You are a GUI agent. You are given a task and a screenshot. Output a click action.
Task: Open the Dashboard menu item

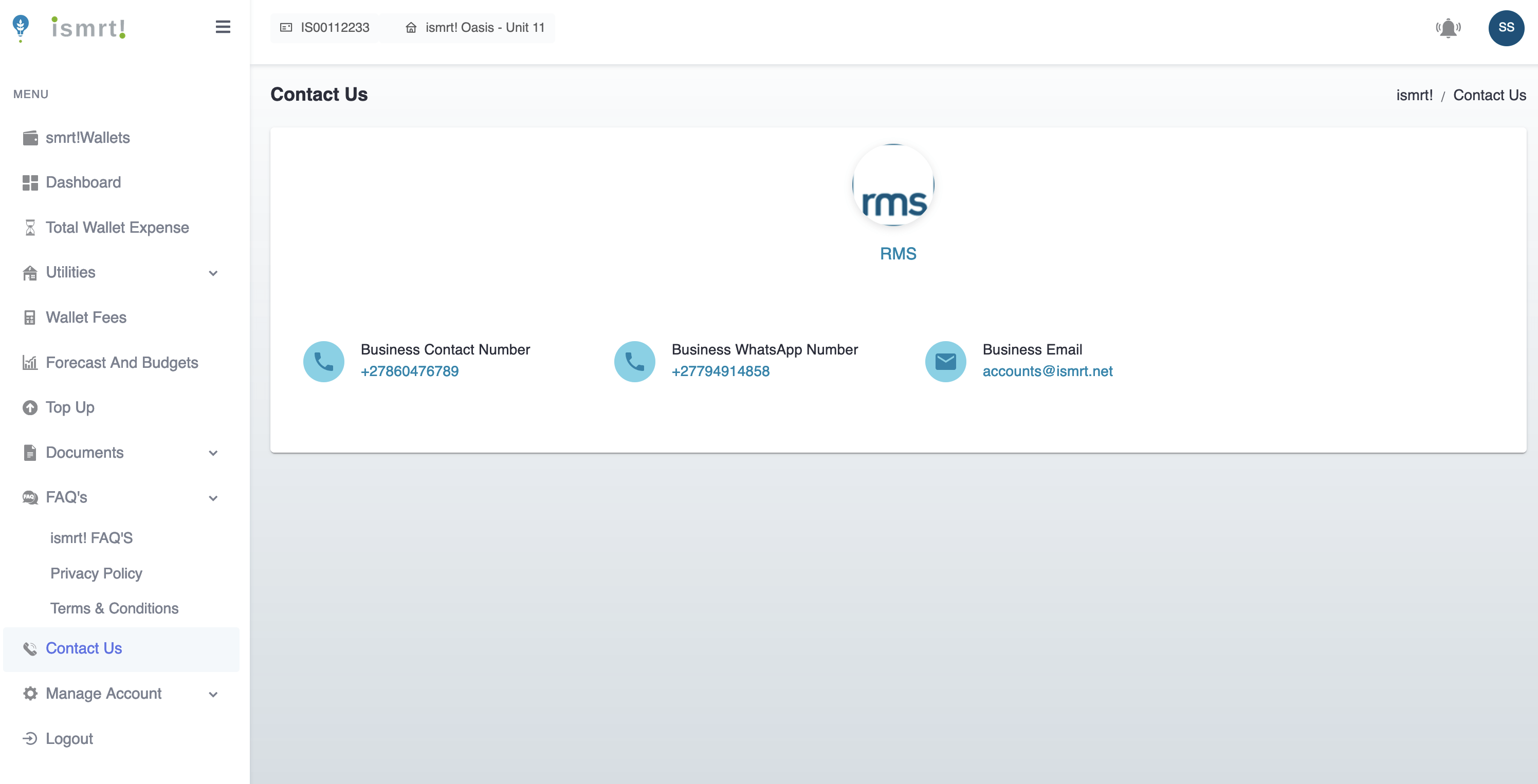pos(83,182)
